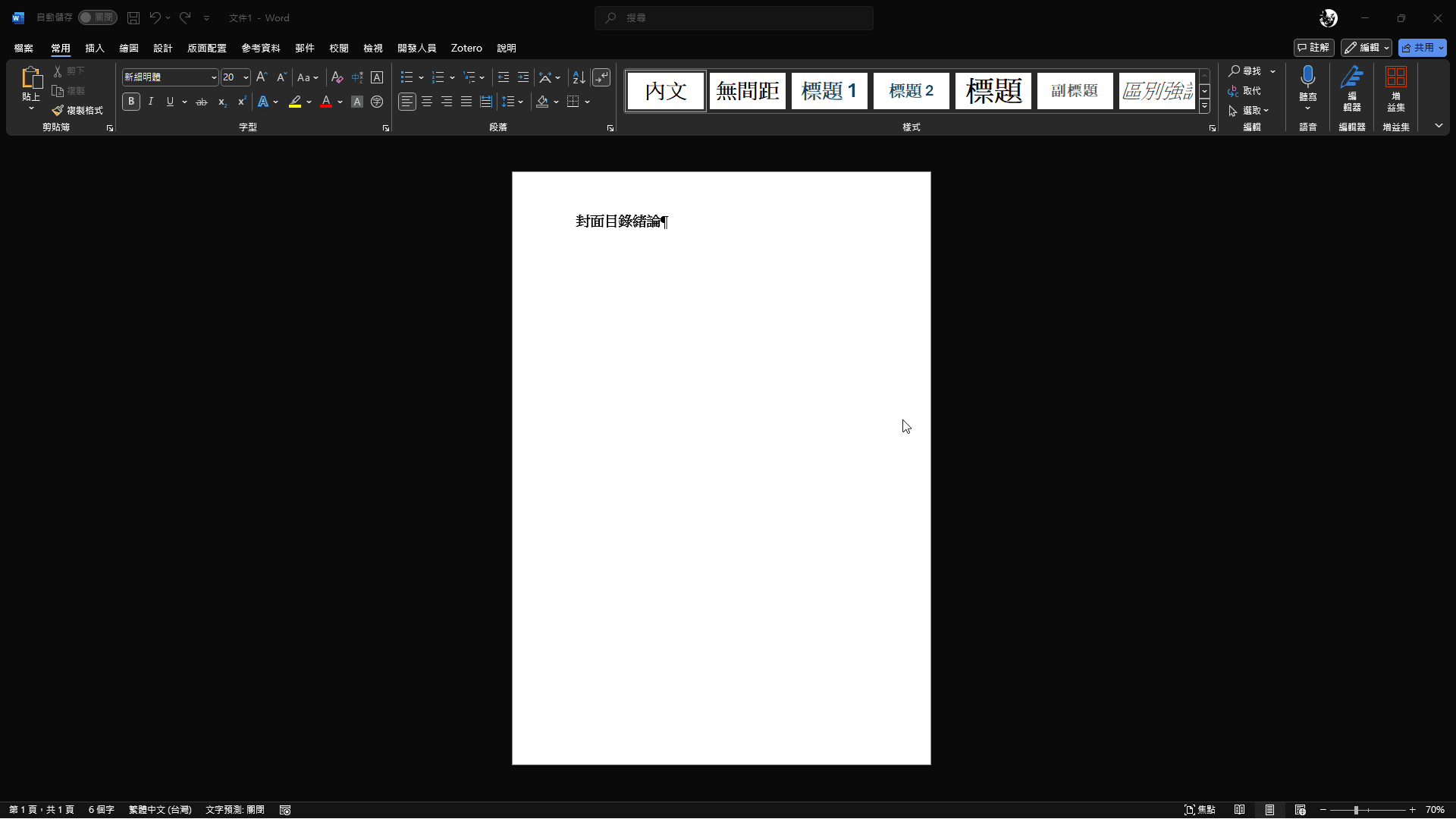Click the Center align icon

(x=427, y=102)
